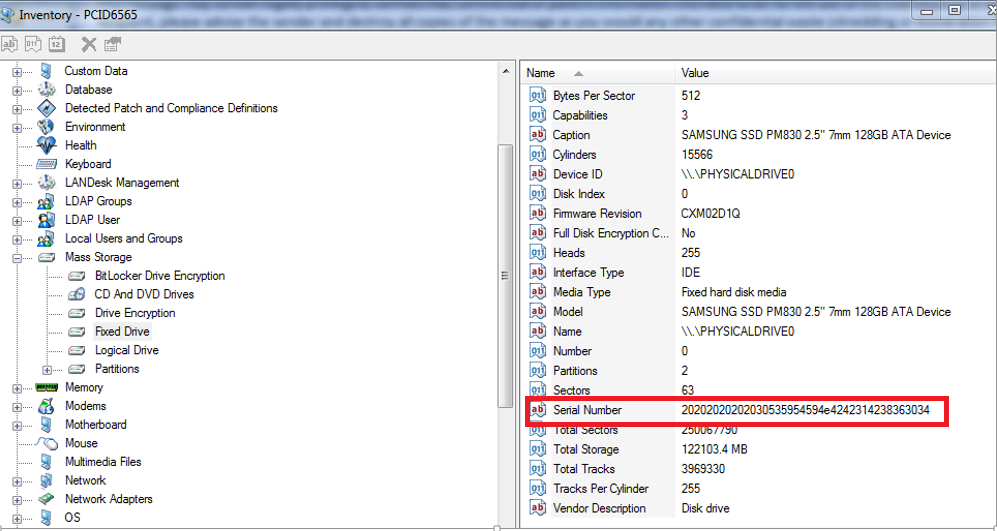Viewport: 997px width, 531px height.
Task: Click the tree pane scroll up arrow
Action: tap(505, 71)
